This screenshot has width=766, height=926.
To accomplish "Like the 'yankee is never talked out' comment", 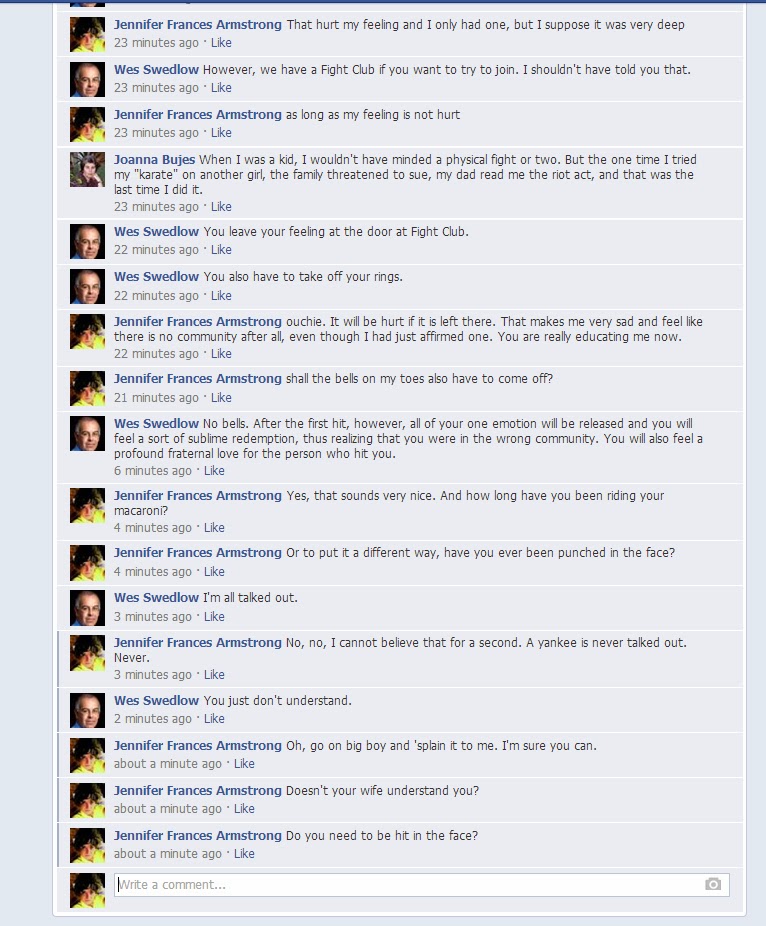I will pos(214,674).
